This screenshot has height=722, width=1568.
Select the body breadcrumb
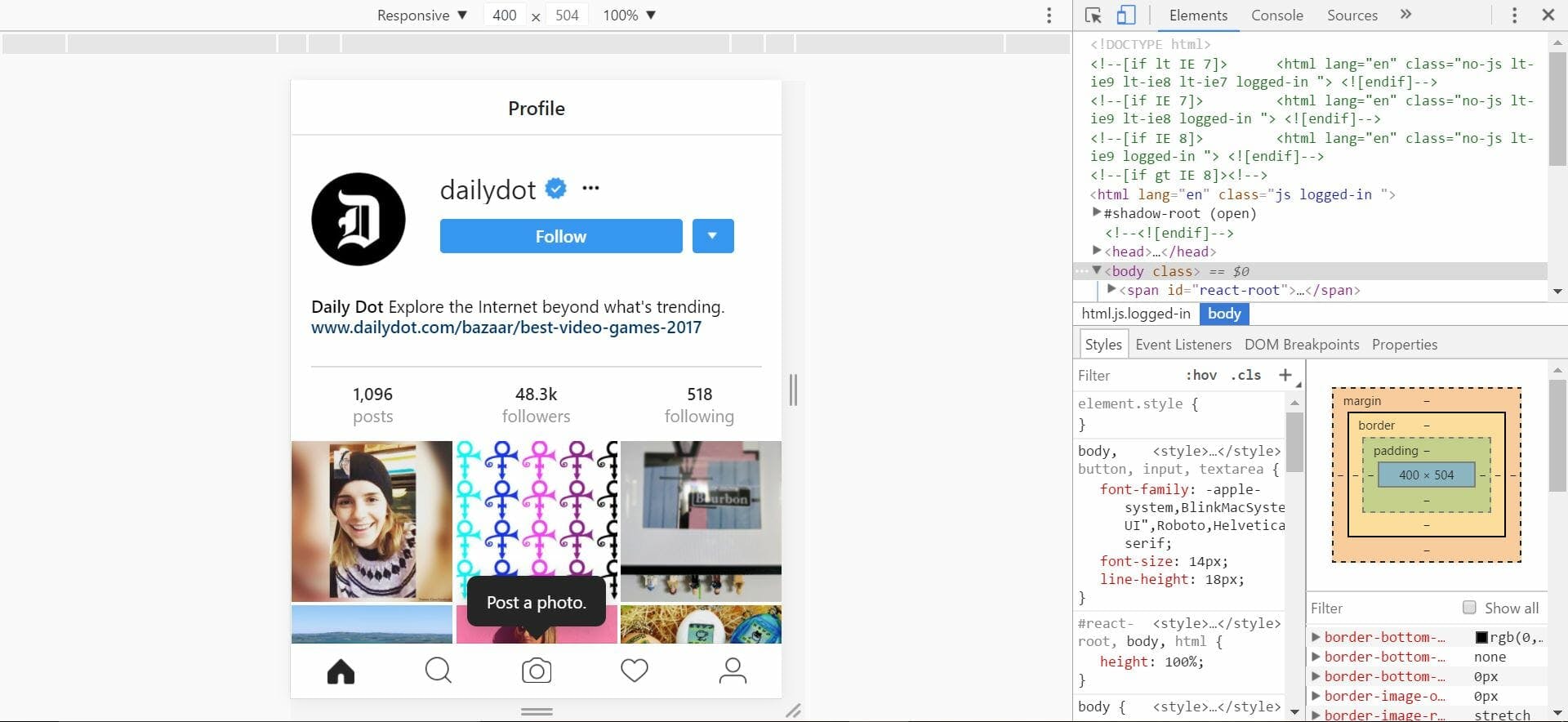tap(1224, 314)
